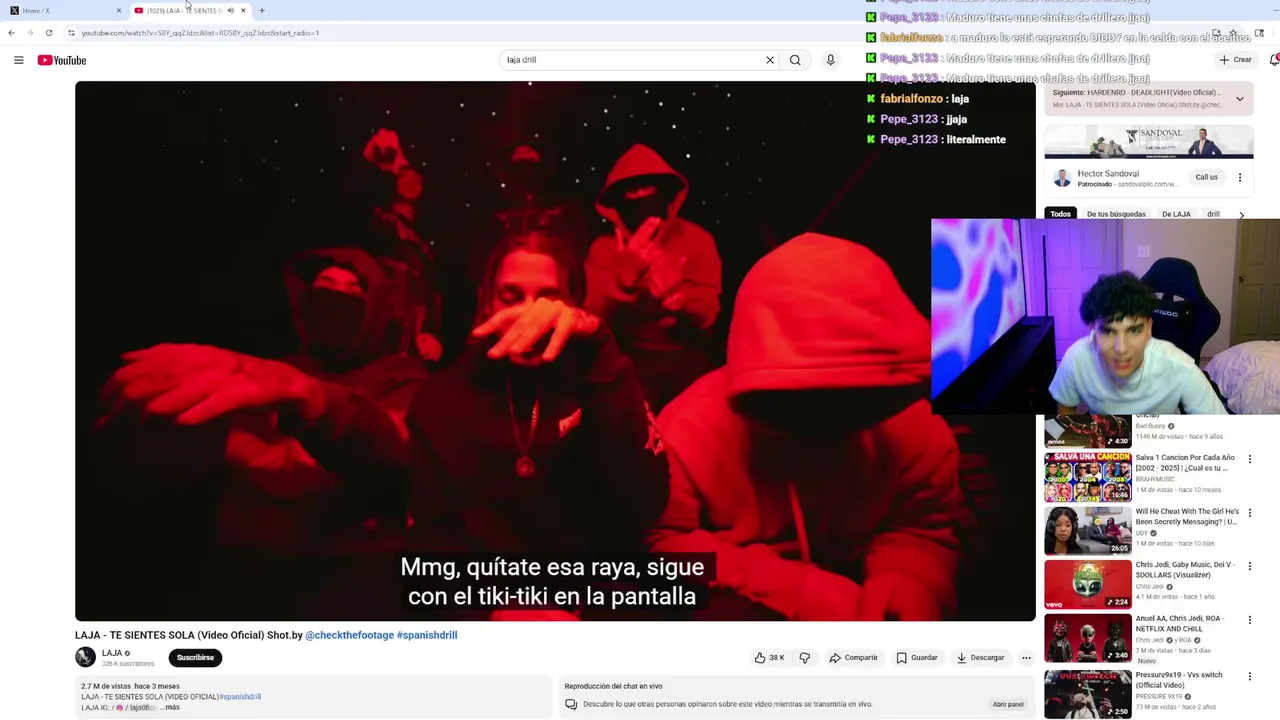Open the @checkthefootage link in the title

pos(349,635)
